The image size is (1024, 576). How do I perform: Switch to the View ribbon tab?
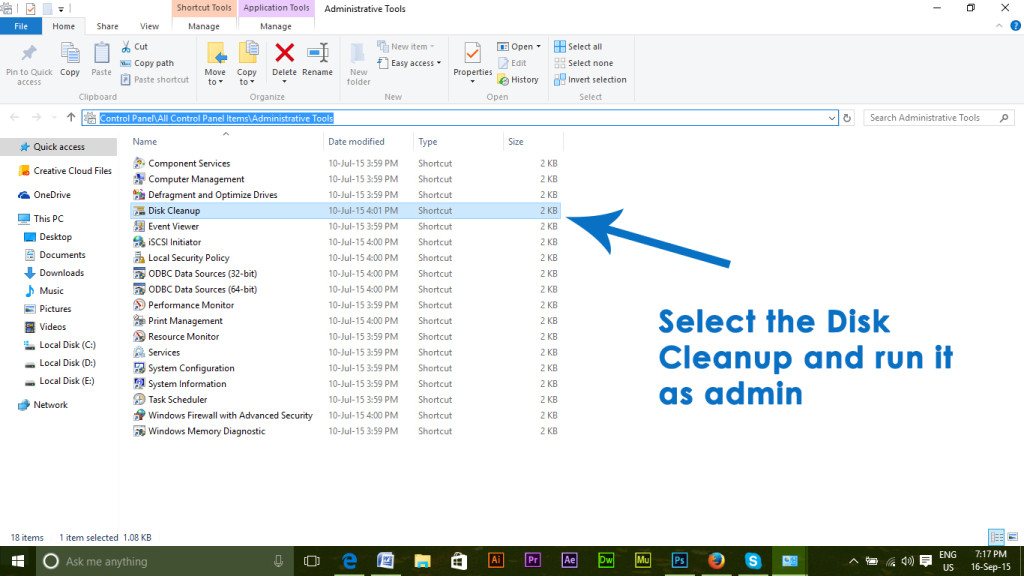[x=150, y=26]
